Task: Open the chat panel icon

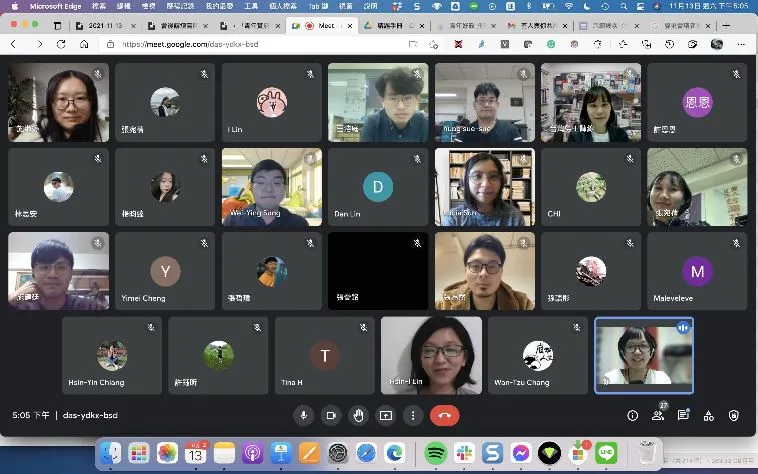Action: point(684,415)
